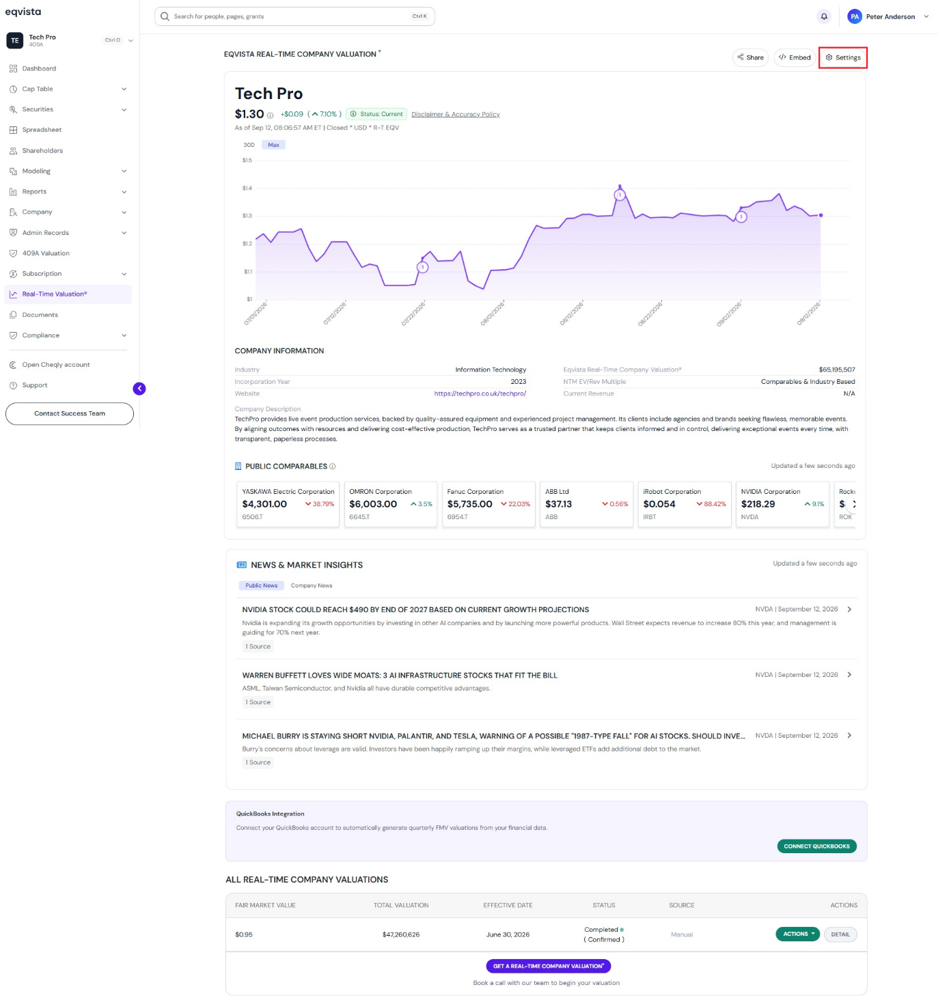The width and height of the screenshot is (938, 998).
Task: Expand the Warren Buffett wide moats news
Action: tap(850, 675)
